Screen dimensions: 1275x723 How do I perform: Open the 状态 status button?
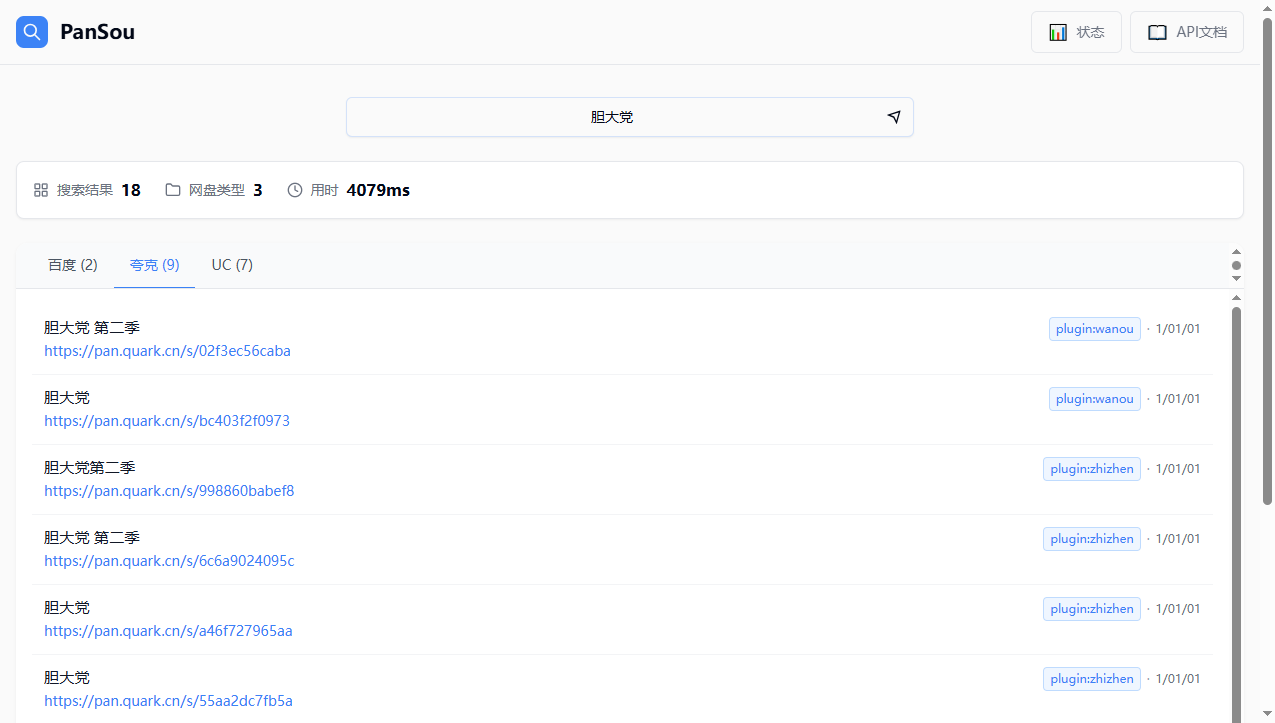(x=1076, y=32)
